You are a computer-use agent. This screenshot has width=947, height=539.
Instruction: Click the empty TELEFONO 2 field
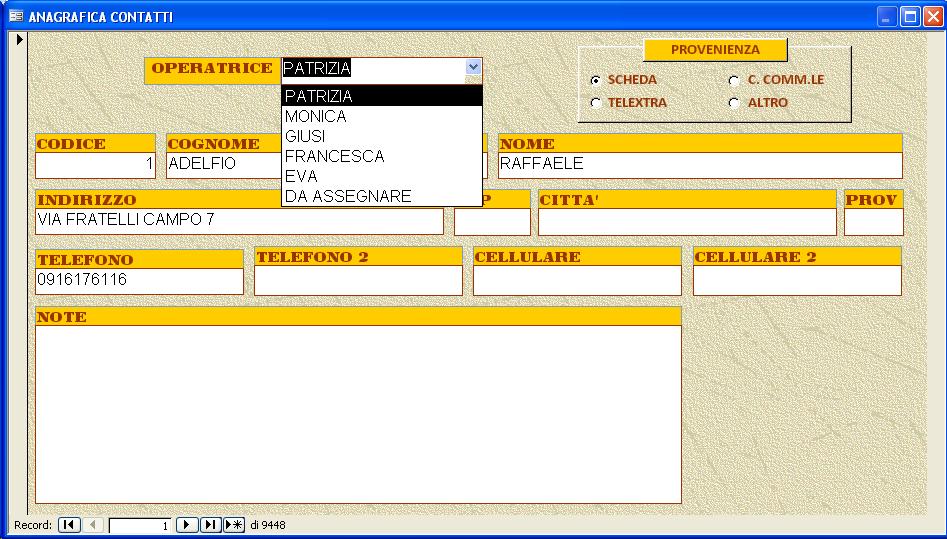tap(358, 280)
